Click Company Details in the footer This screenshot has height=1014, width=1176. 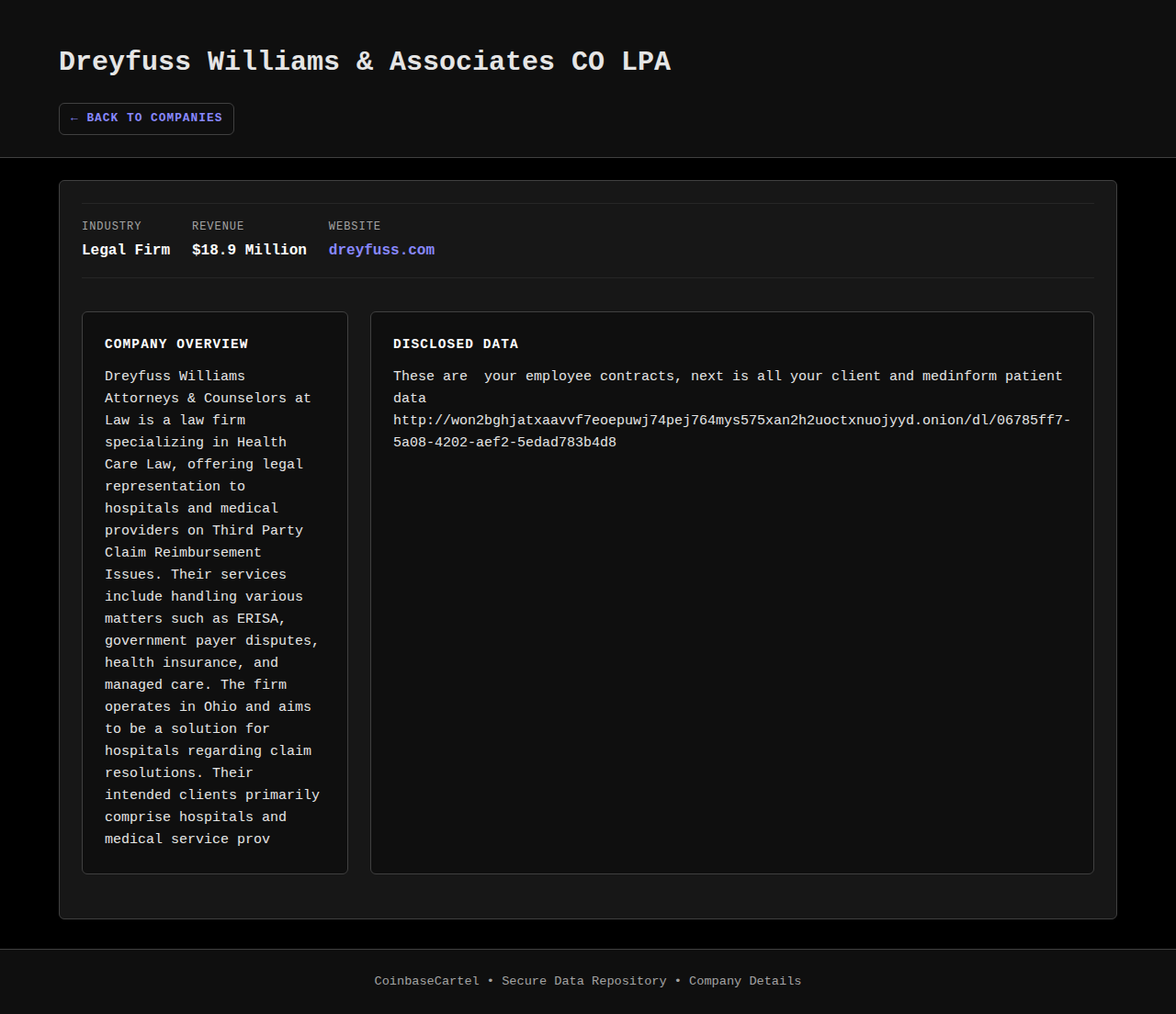(x=745, y=981)
